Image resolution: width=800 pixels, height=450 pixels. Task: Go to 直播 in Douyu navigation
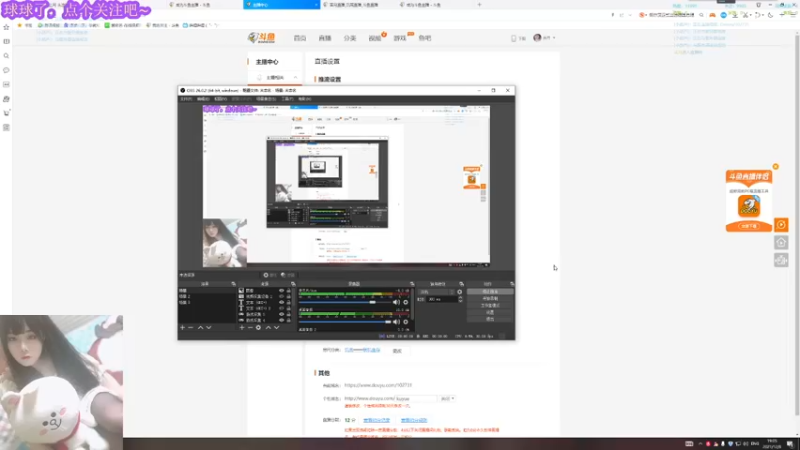tap(325, 38)
